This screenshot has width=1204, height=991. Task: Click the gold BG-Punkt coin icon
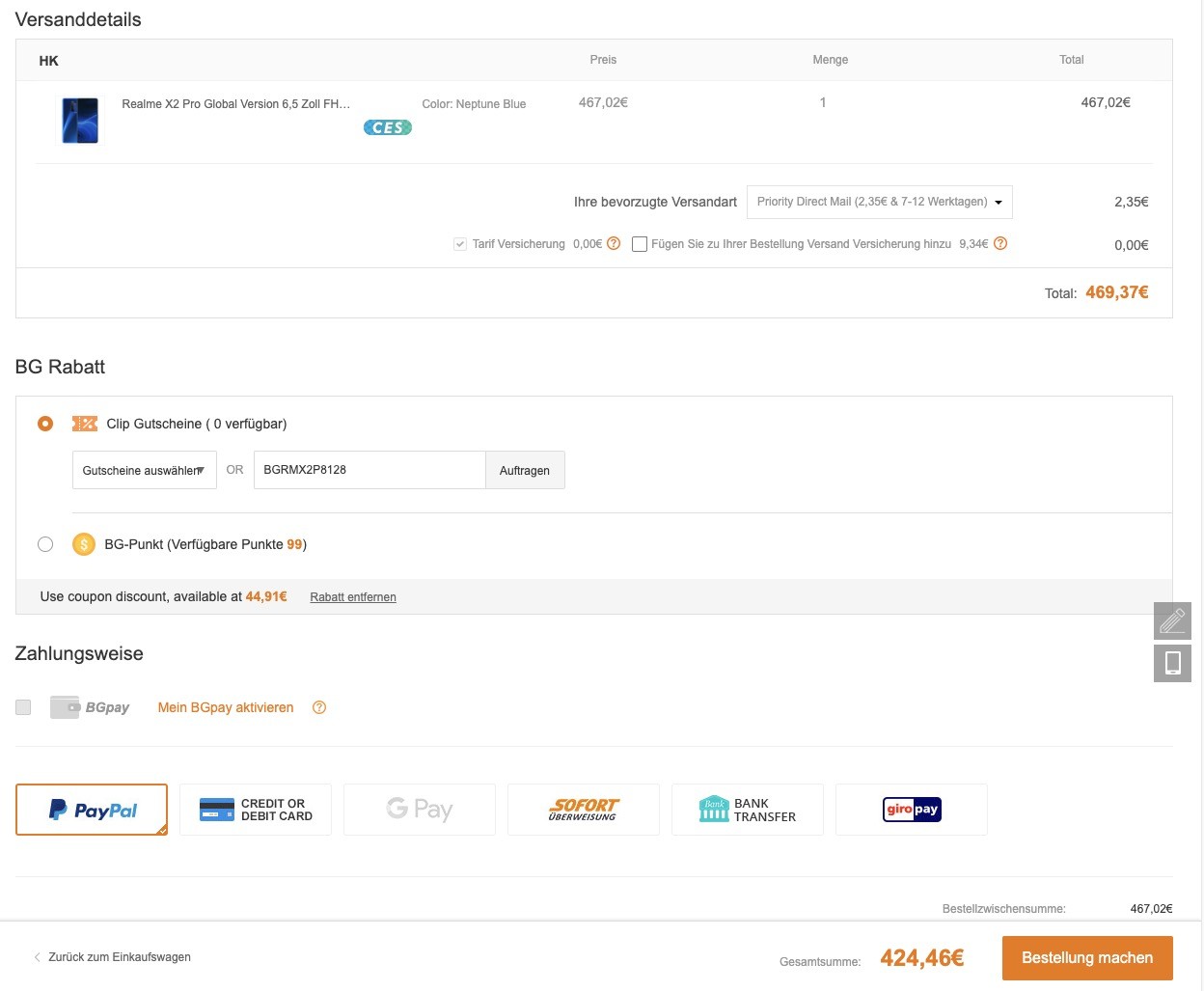[x=84, y=544]
